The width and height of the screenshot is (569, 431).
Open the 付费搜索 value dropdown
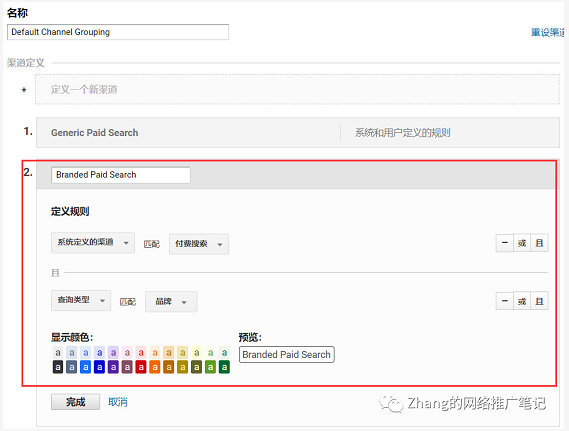click(x=199, y=244)
